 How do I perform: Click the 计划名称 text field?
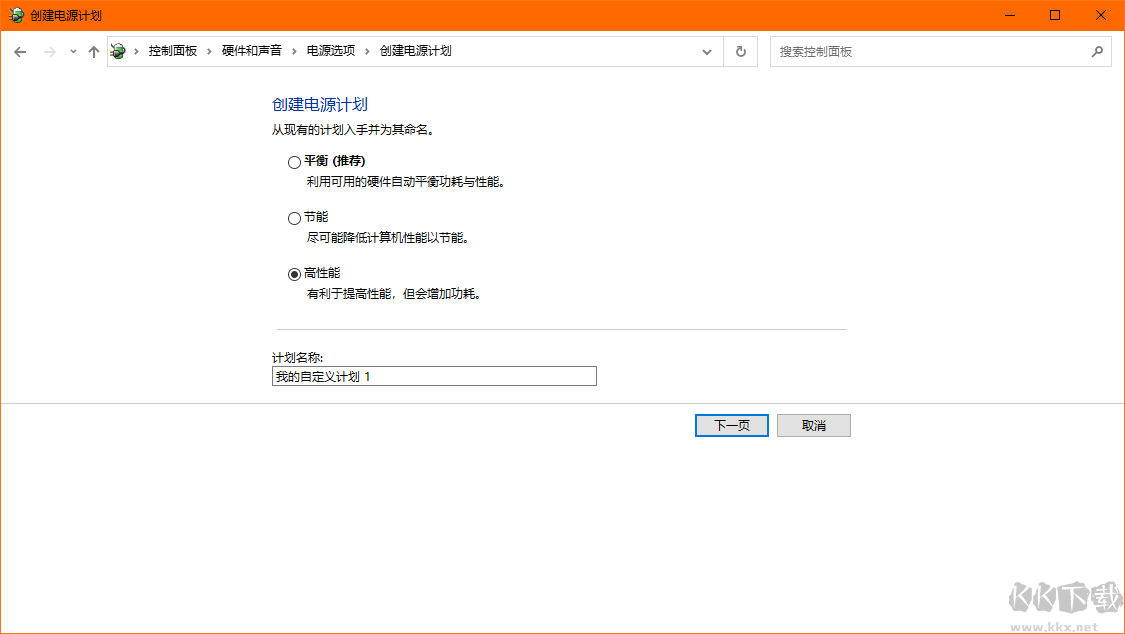click(x=434, y=376)
